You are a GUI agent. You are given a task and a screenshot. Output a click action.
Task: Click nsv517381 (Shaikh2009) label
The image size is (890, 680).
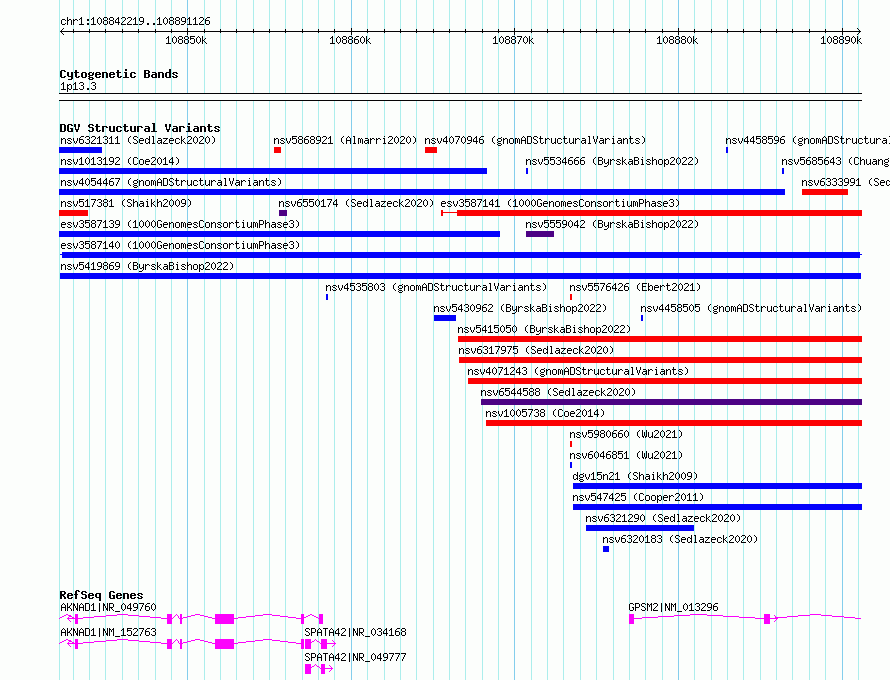pyautogui.click(x=126, y=203)
